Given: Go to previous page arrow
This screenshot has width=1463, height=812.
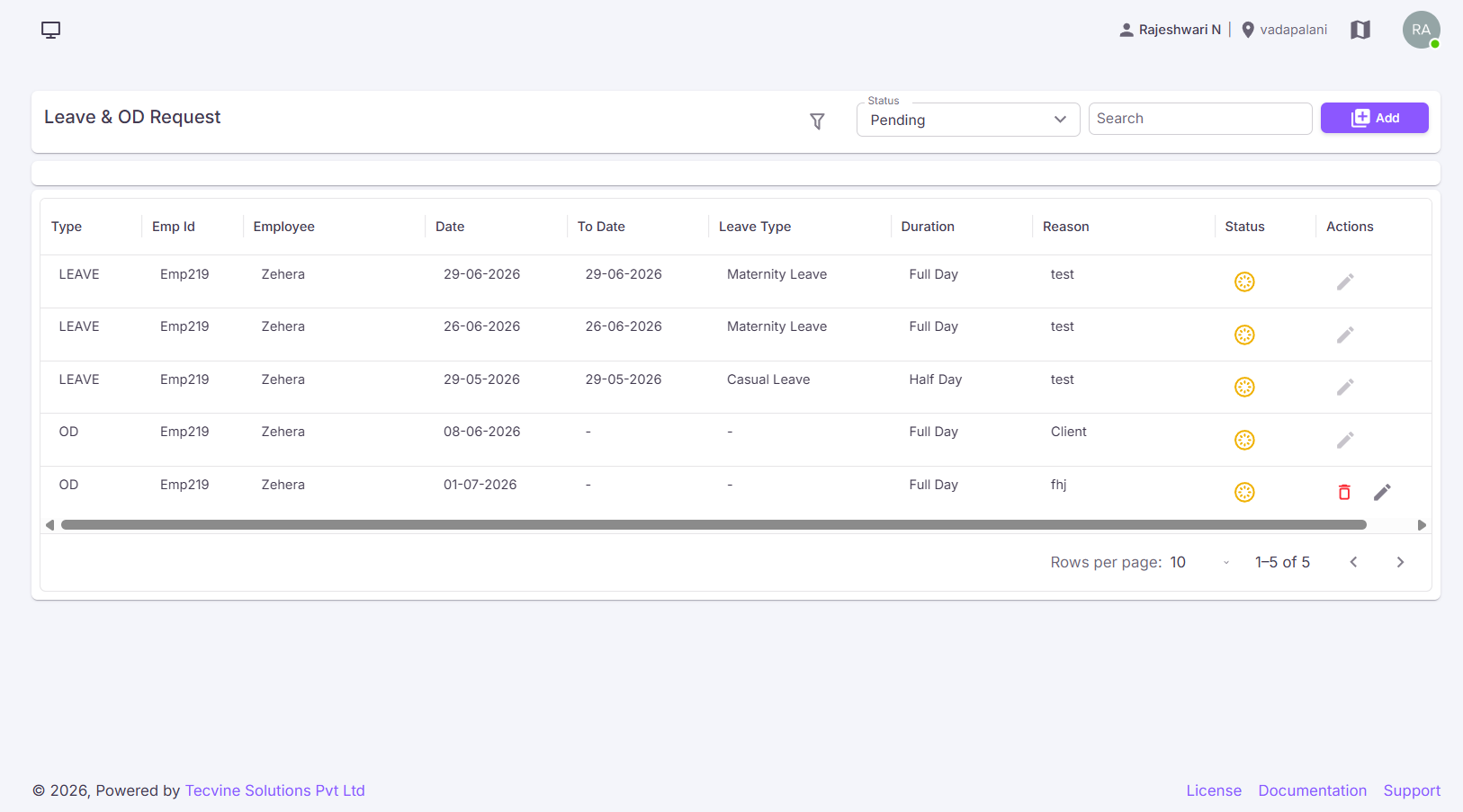Looking at the screenshot, I should click(1353, 562).
